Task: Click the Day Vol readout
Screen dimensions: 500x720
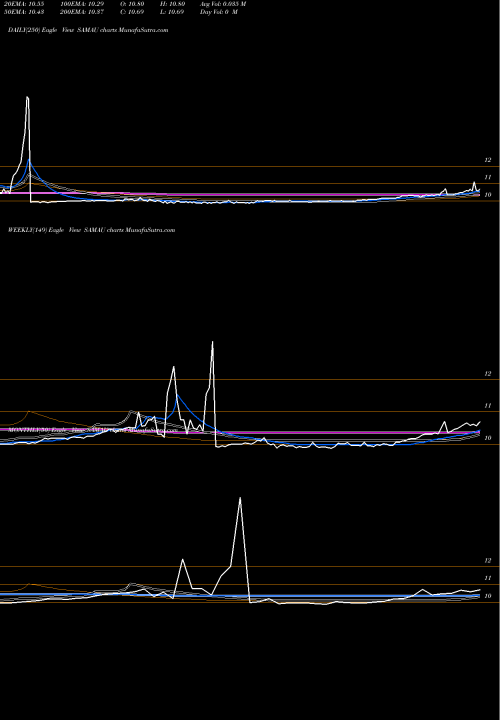Action: (x=219, y=12)
